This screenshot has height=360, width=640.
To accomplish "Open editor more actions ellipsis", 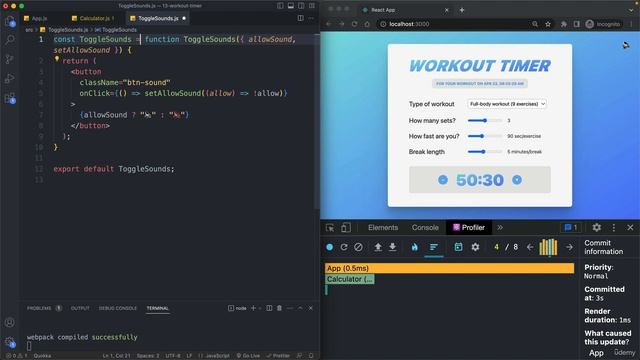I will pos(311,18).
